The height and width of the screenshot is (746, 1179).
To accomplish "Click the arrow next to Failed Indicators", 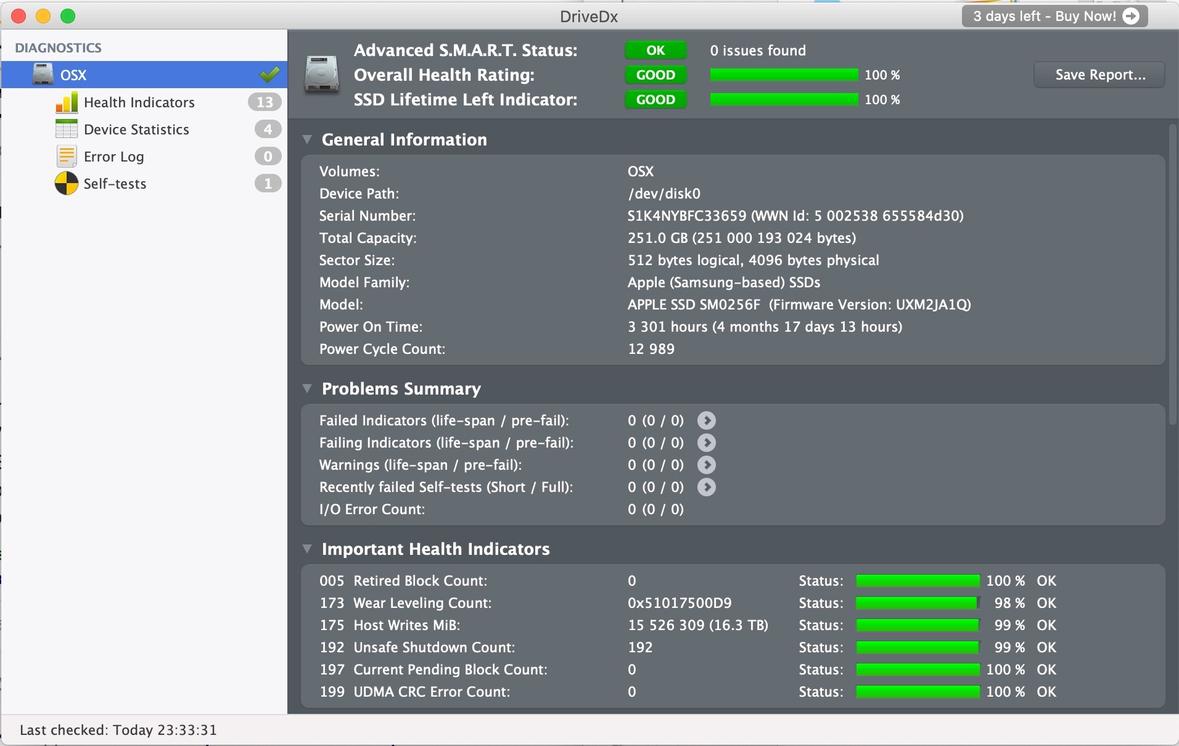I will pyautogui.click(x=706, y=420).
